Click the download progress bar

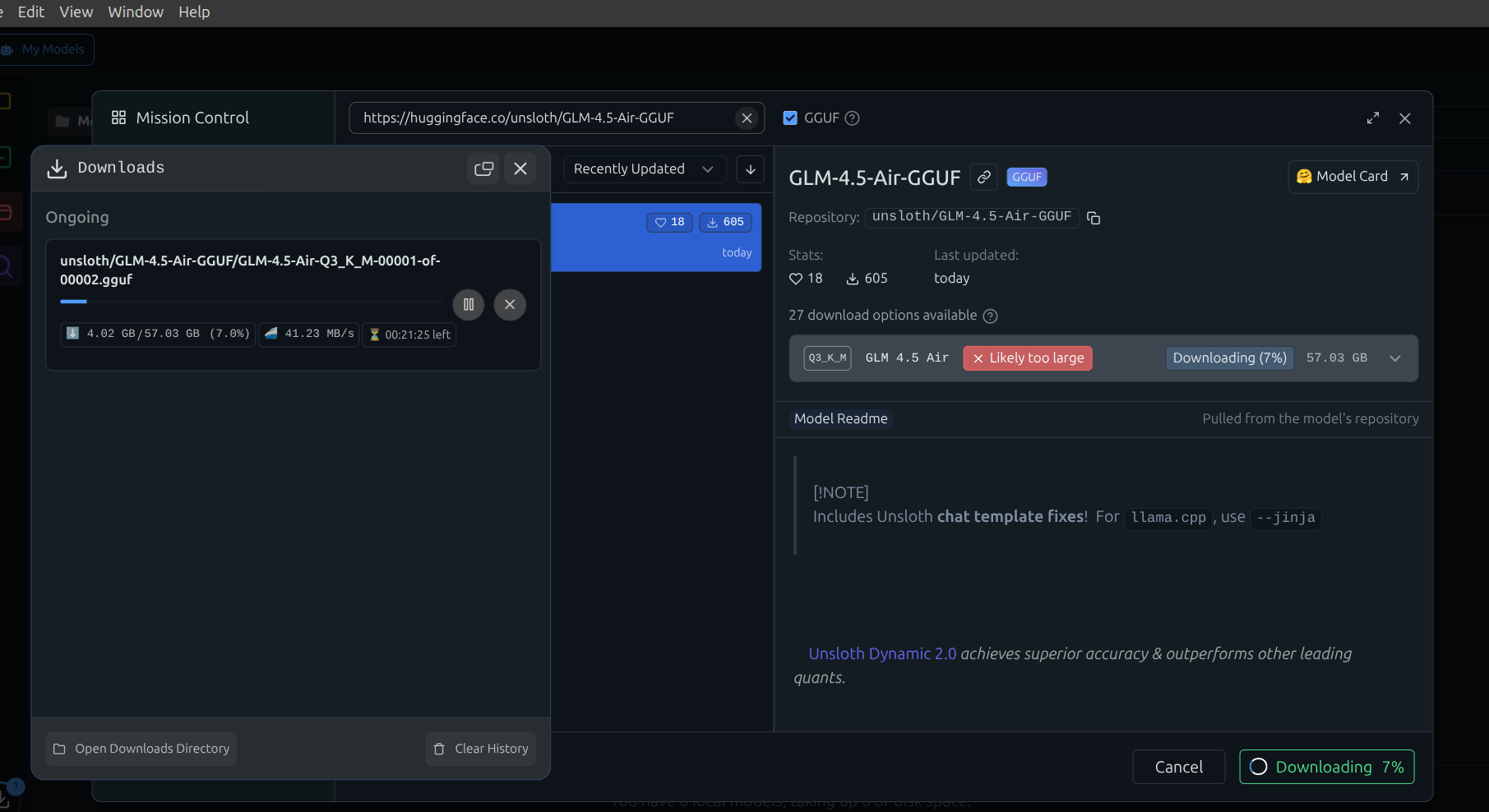click(x=252, y=302)
